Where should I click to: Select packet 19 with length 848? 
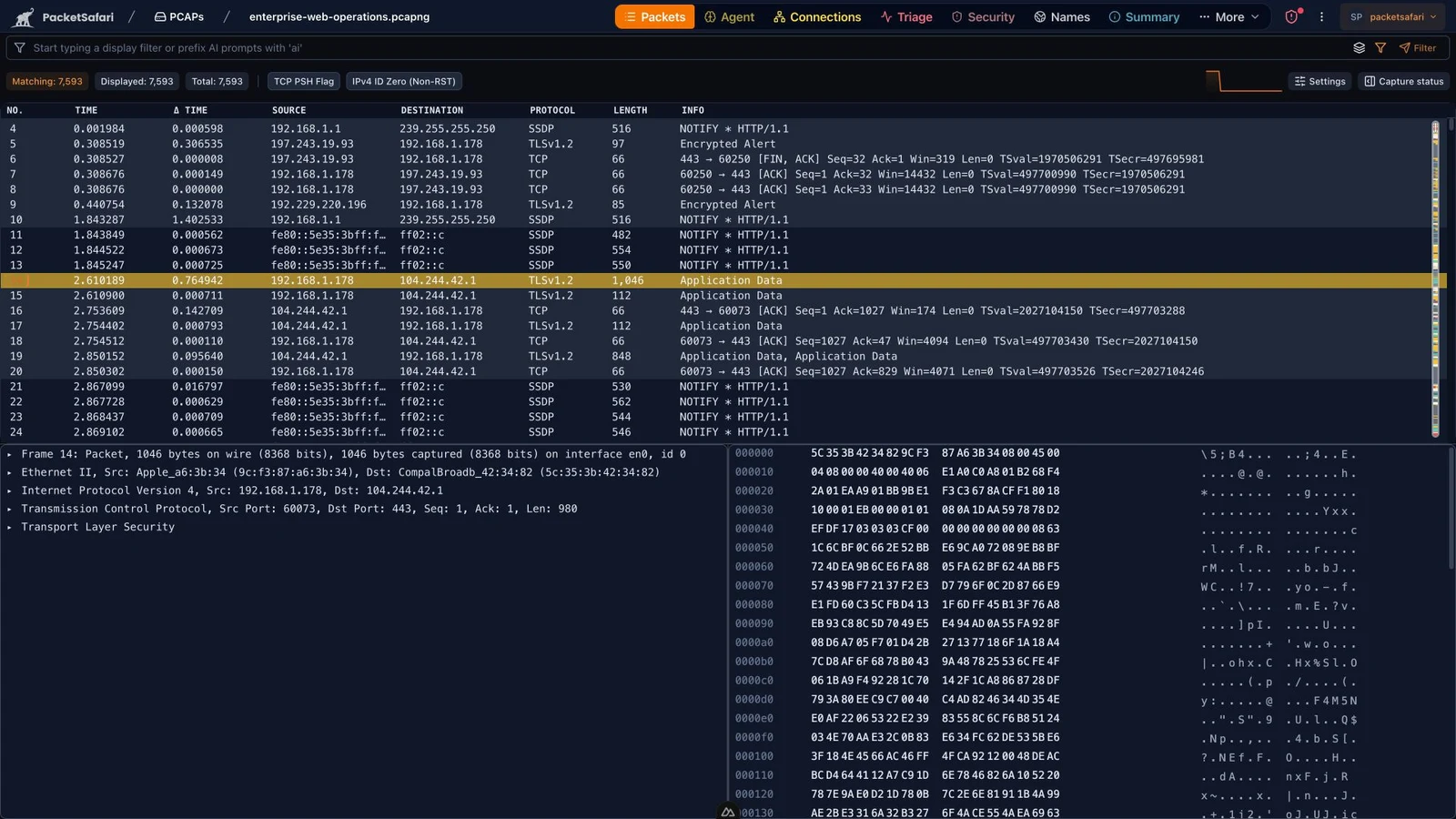pos(716,356)
